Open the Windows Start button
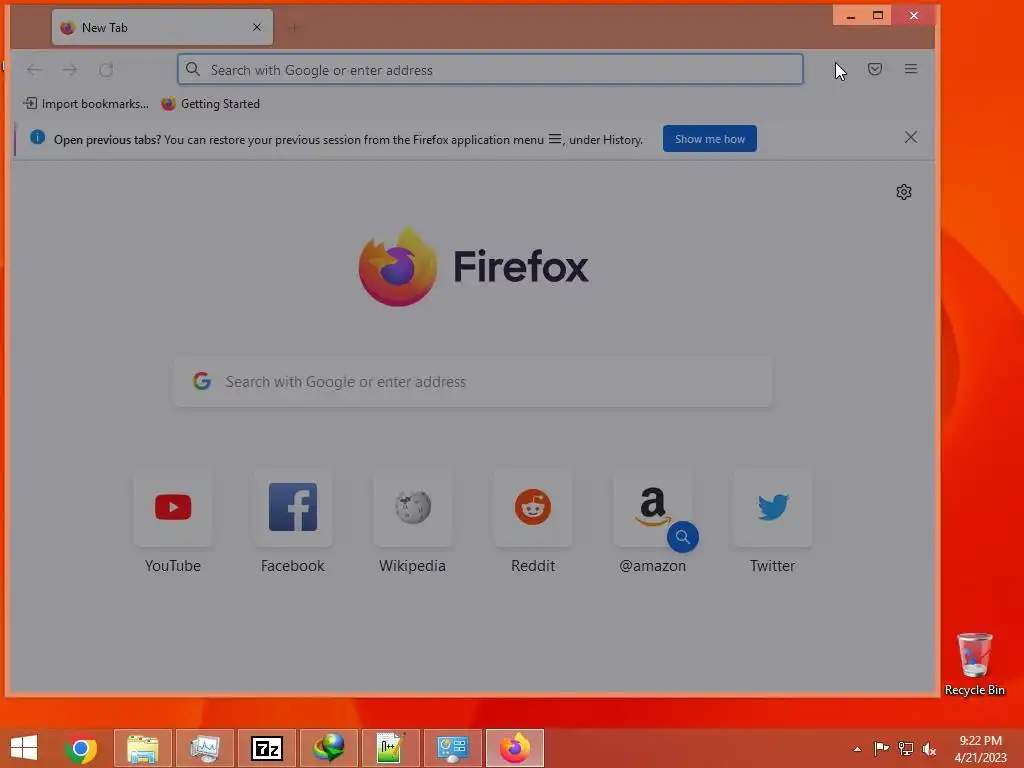1024x768 pixels. tap(24, 748)
